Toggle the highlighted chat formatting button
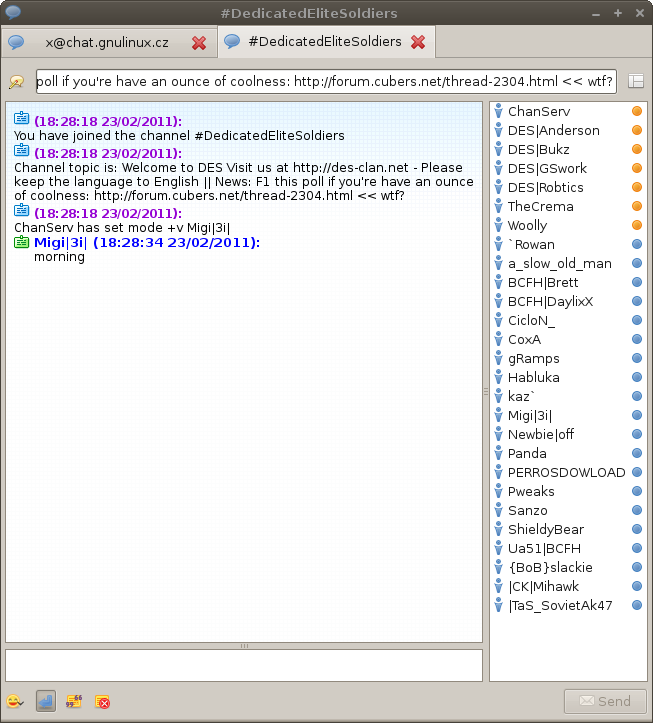Image resolution: width=653 pixels, height=723 pixels. (45, 701)
